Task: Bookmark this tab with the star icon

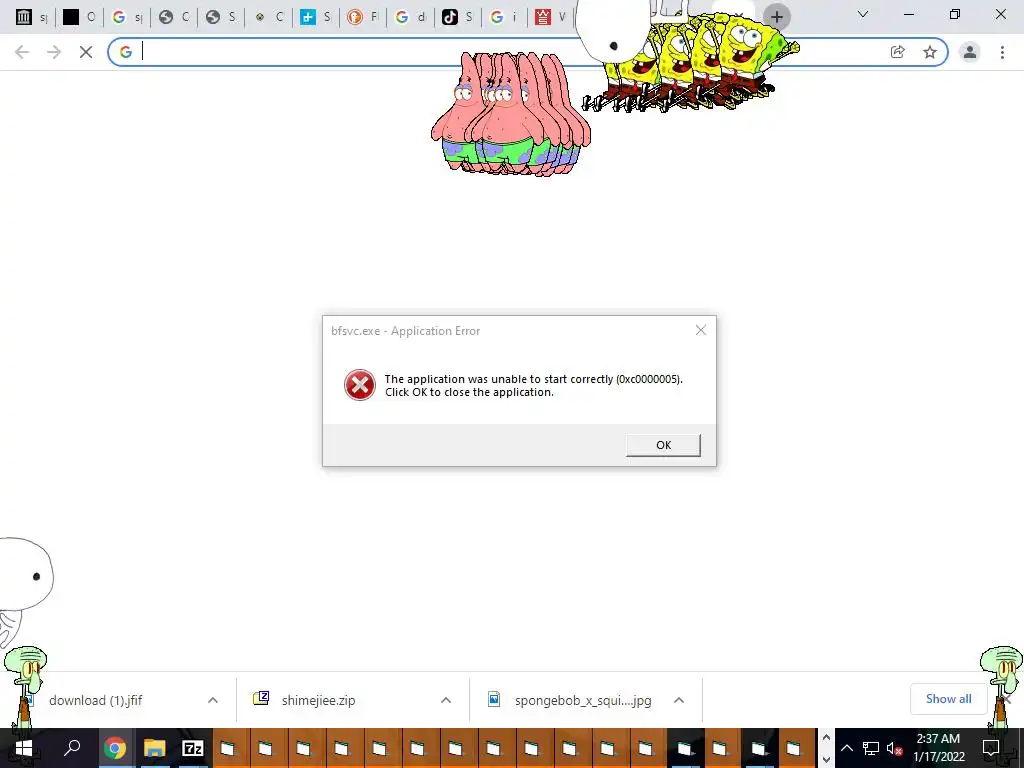Action: click(930, 52)
